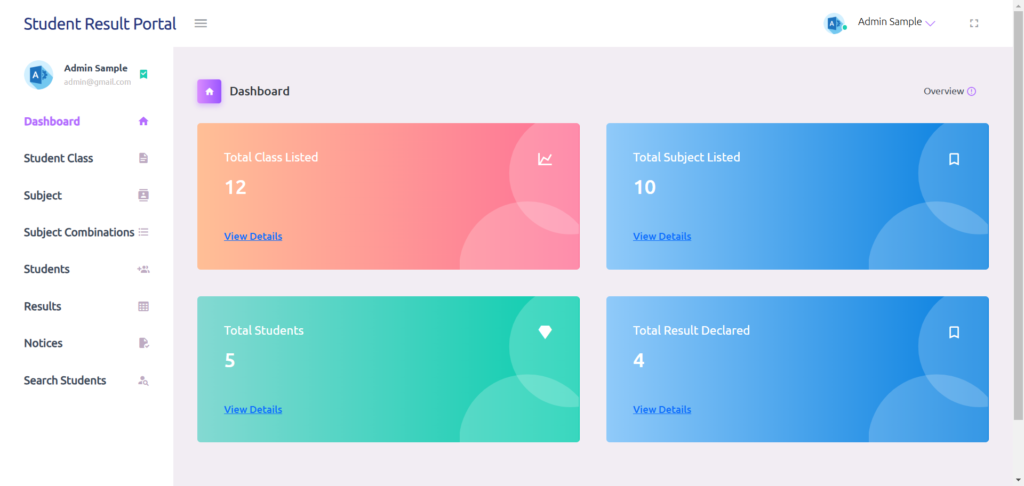Click the green bookmark-check icon near admin profile
1024x486 pixels.
144,74
